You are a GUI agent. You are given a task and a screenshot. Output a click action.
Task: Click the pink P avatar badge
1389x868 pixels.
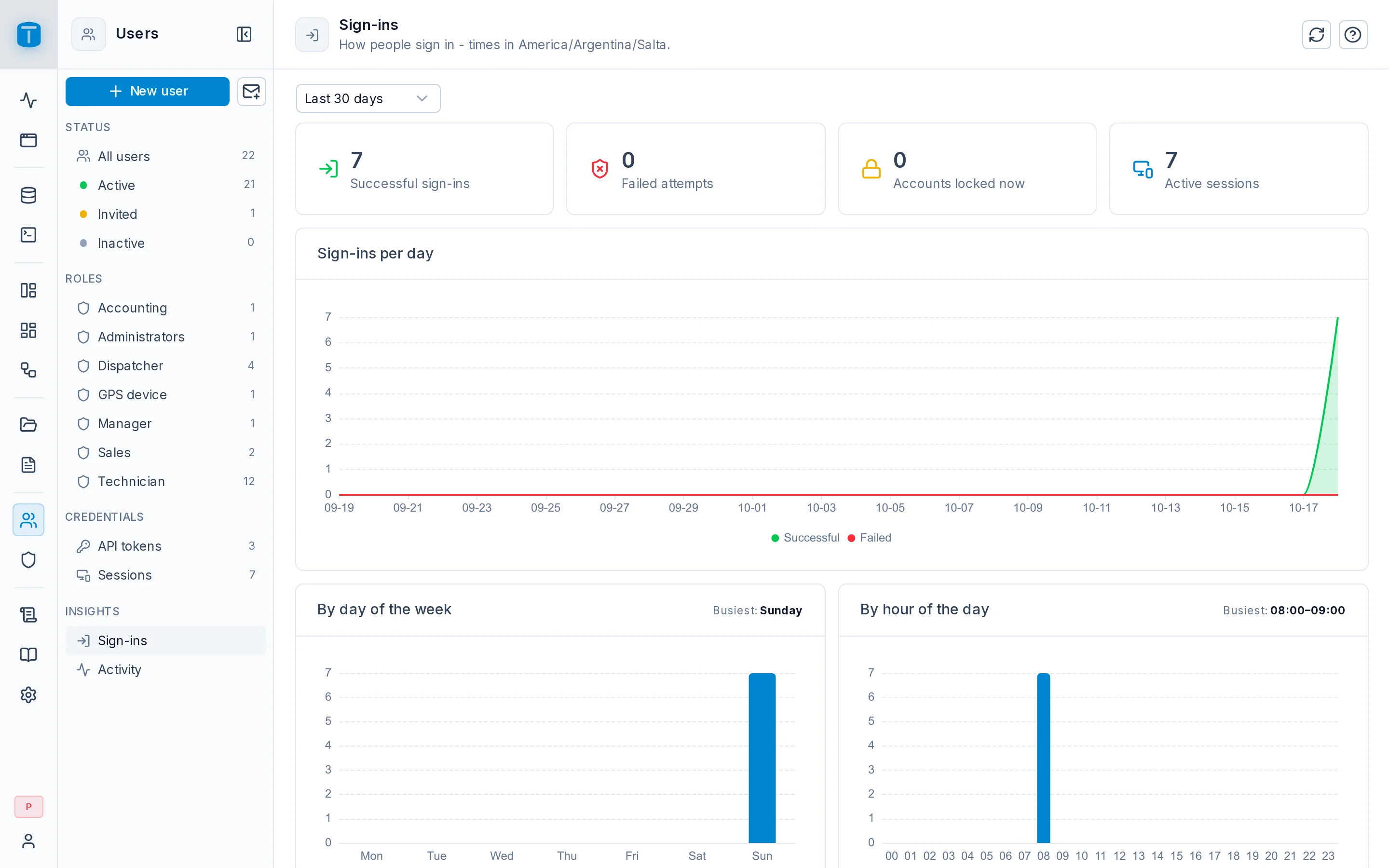click(28, 807)
